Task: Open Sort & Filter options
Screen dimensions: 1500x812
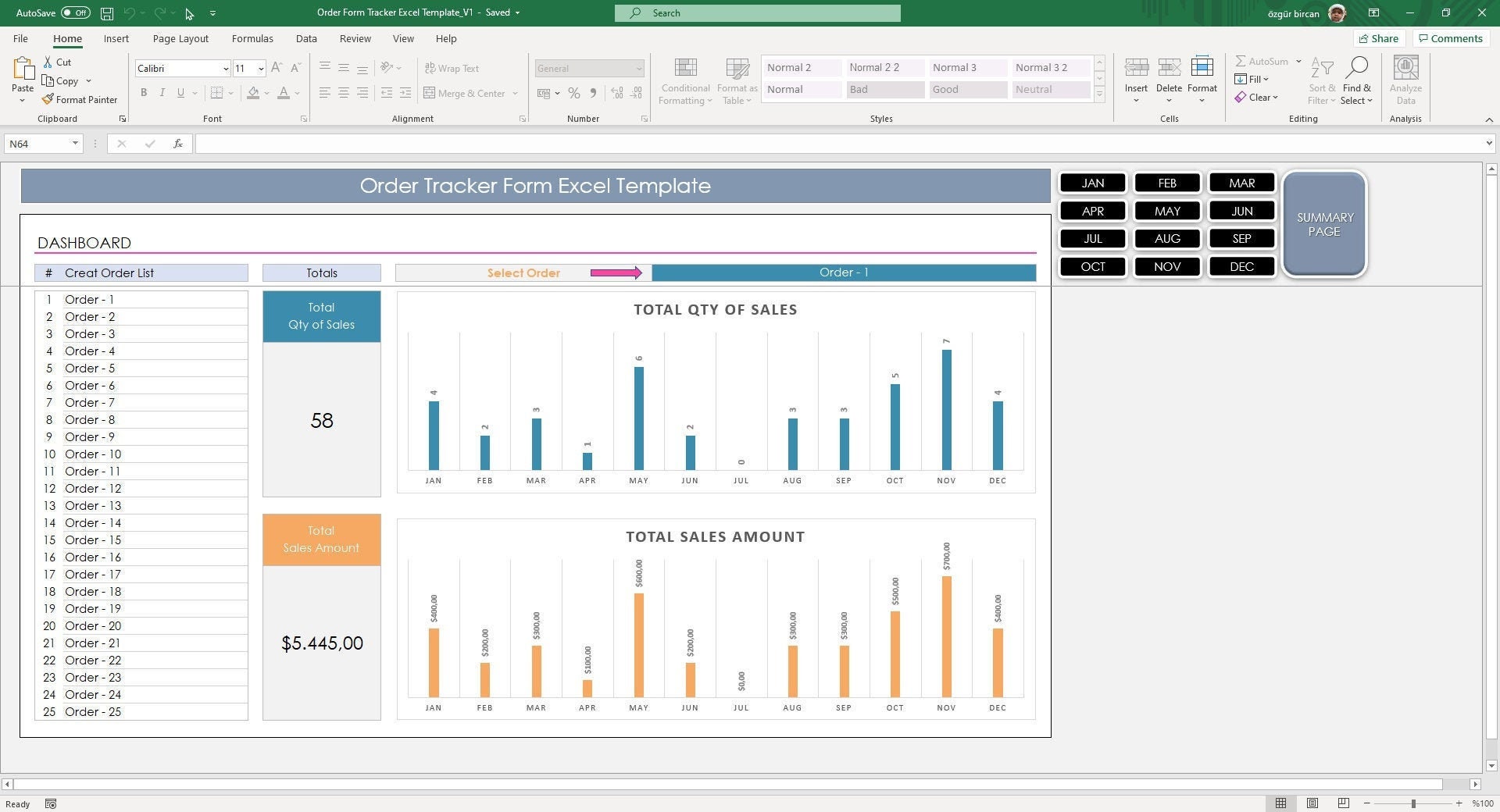Action: pyautogui.click(x=1320, y=78)
